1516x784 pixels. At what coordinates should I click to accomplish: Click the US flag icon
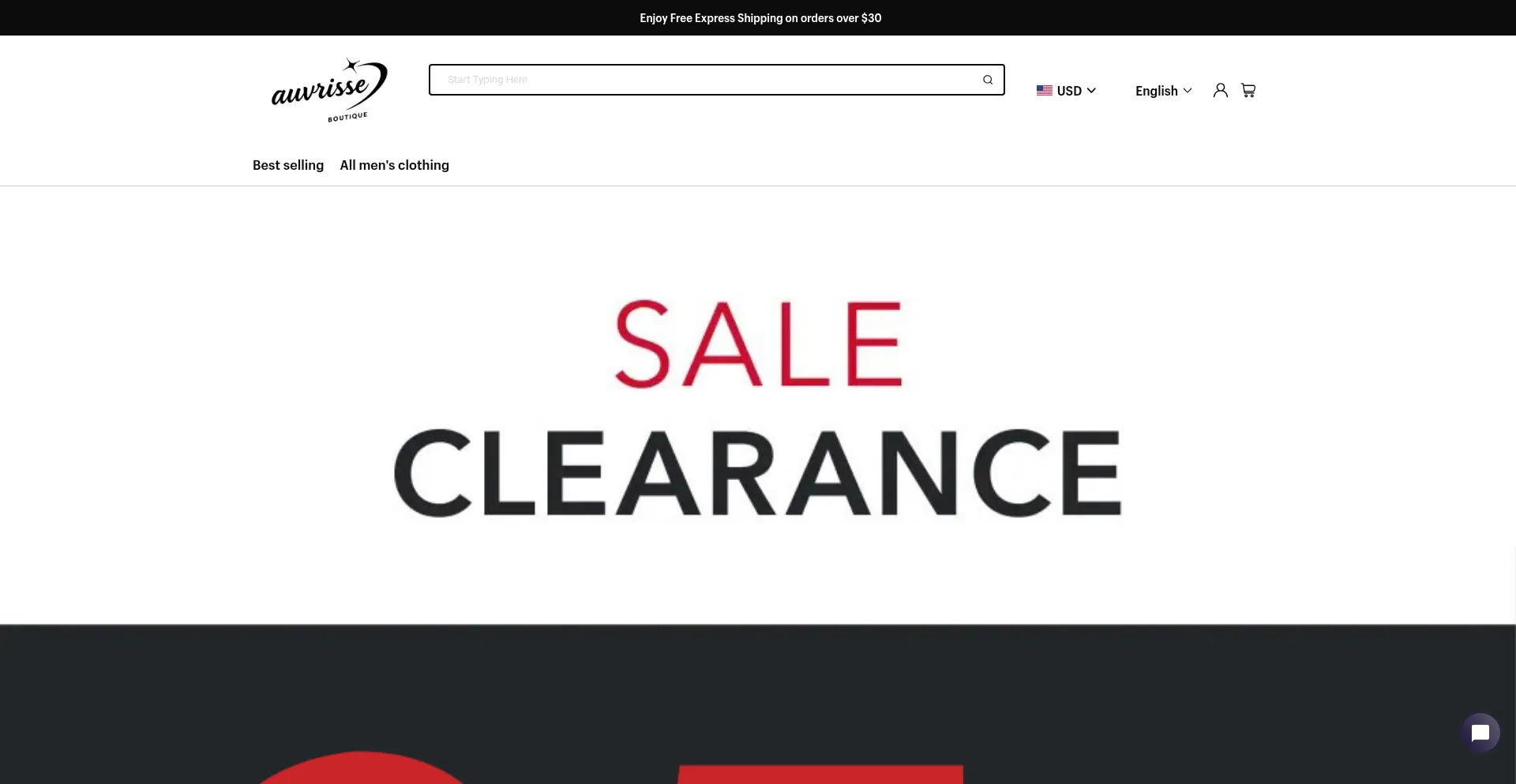point(1044,91)
